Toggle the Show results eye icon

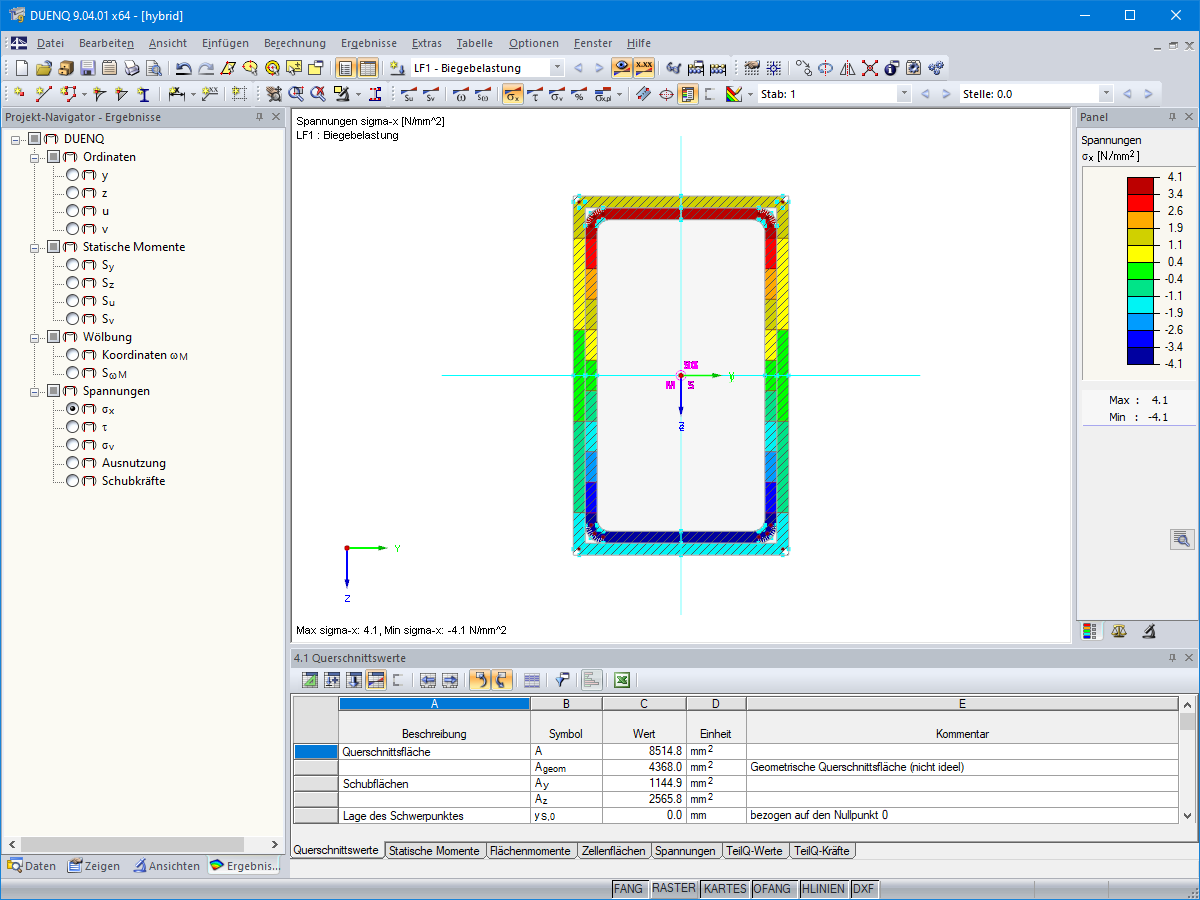click(x=622, y=68)
